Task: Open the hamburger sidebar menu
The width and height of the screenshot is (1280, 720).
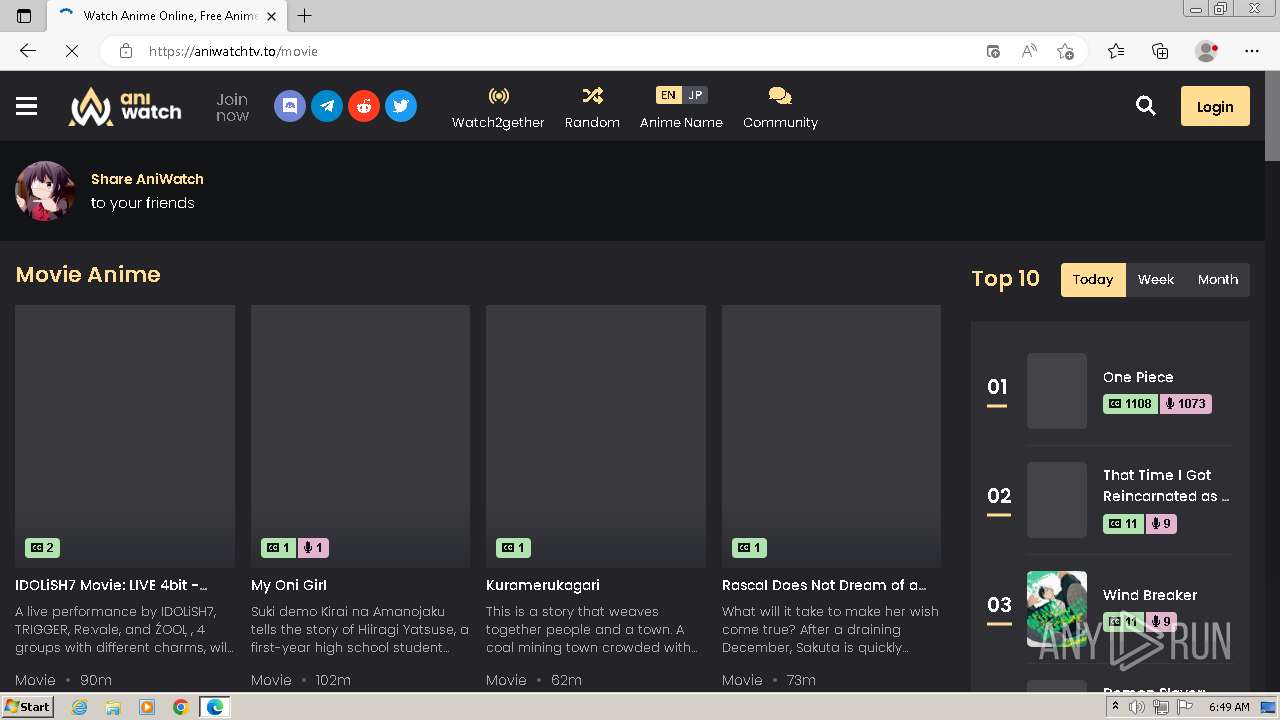Action: (x=27, y=106)
